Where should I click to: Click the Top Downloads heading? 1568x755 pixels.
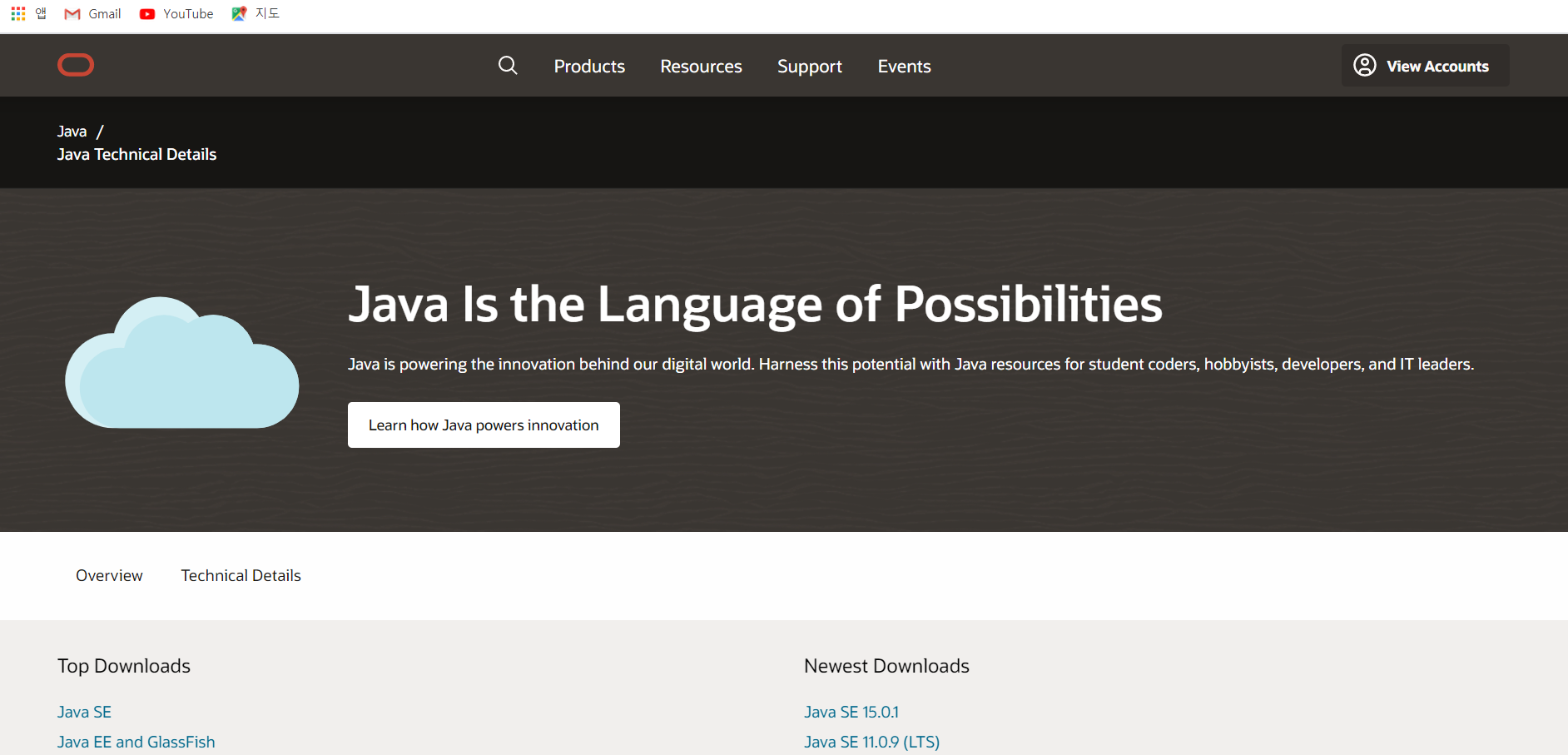(x=124, y=666)
